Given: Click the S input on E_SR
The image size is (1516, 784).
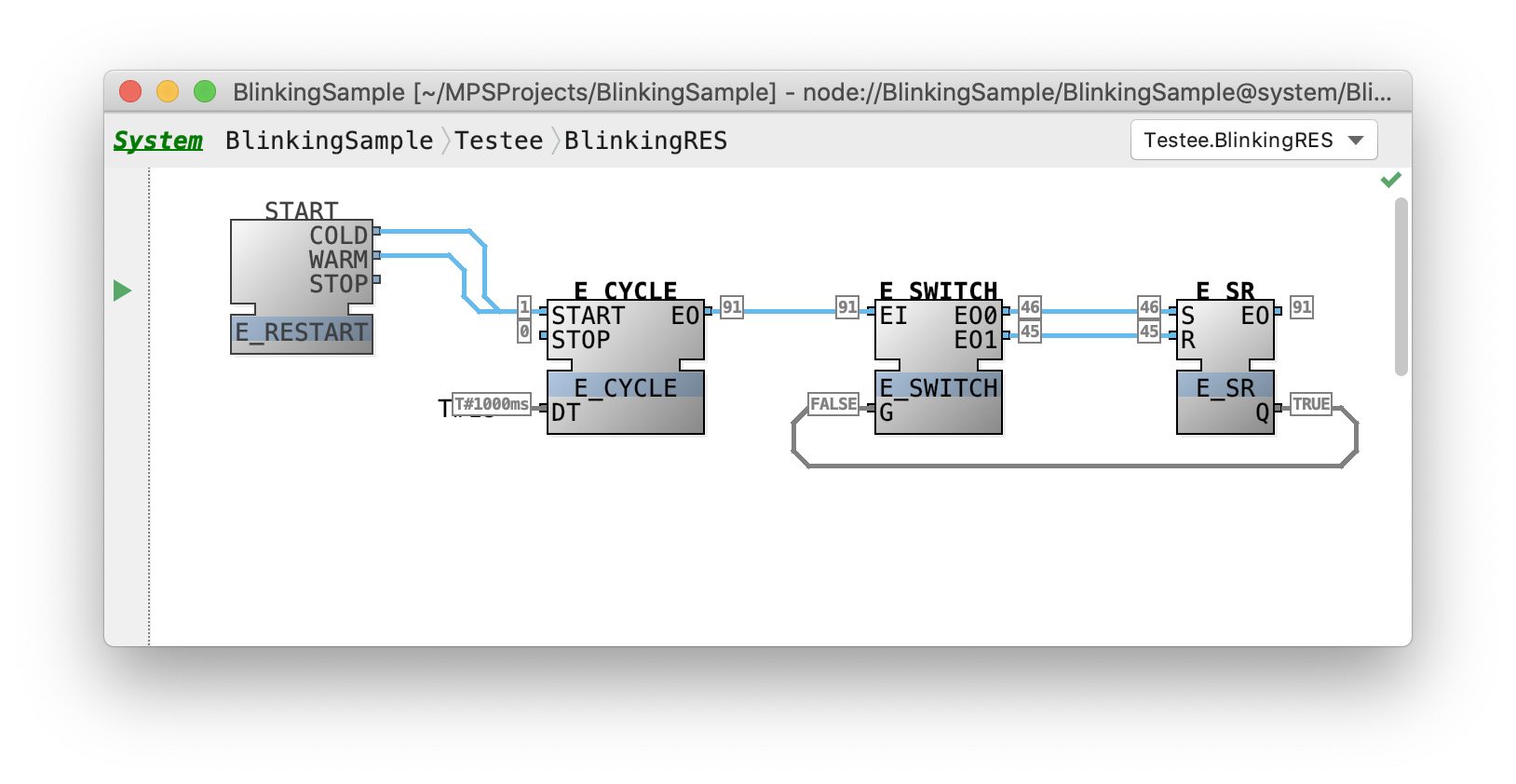Looking at the screenshot, I should tap(1188, 316).
